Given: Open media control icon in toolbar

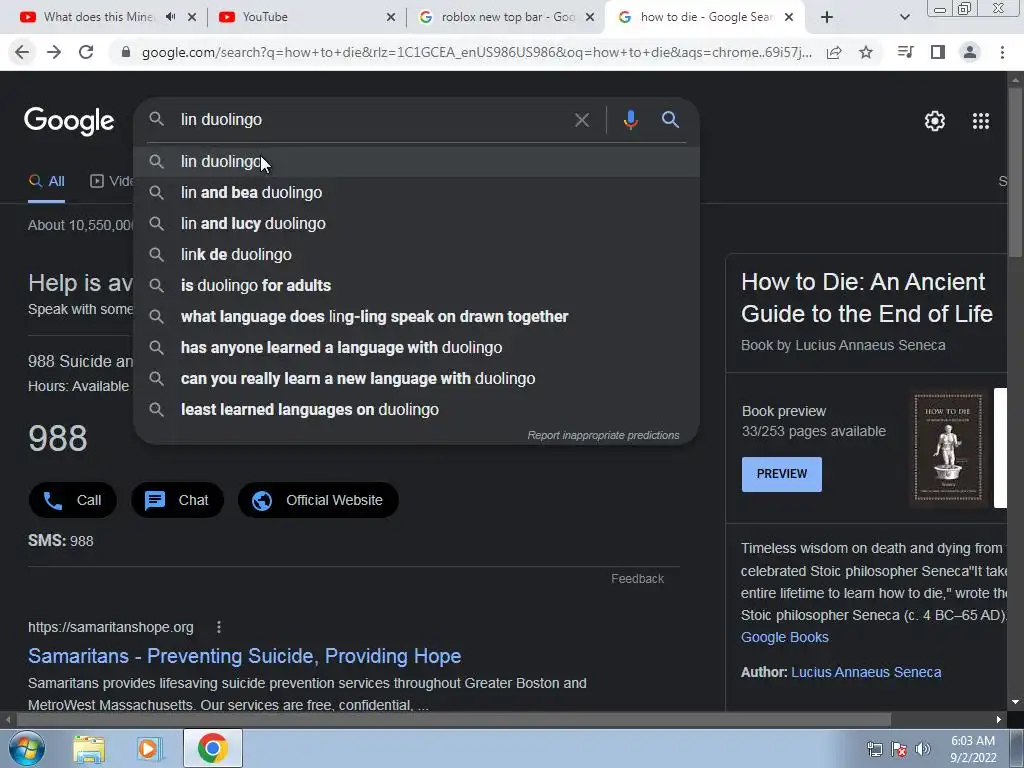Looking at the screenshot, I should pyautogui.click(x=905, y=52).
